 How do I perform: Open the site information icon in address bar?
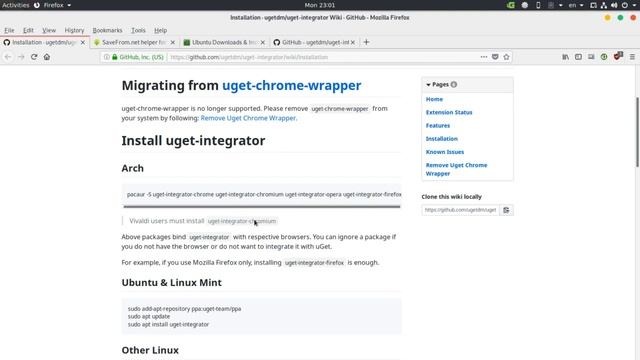[x=107, y=57]
